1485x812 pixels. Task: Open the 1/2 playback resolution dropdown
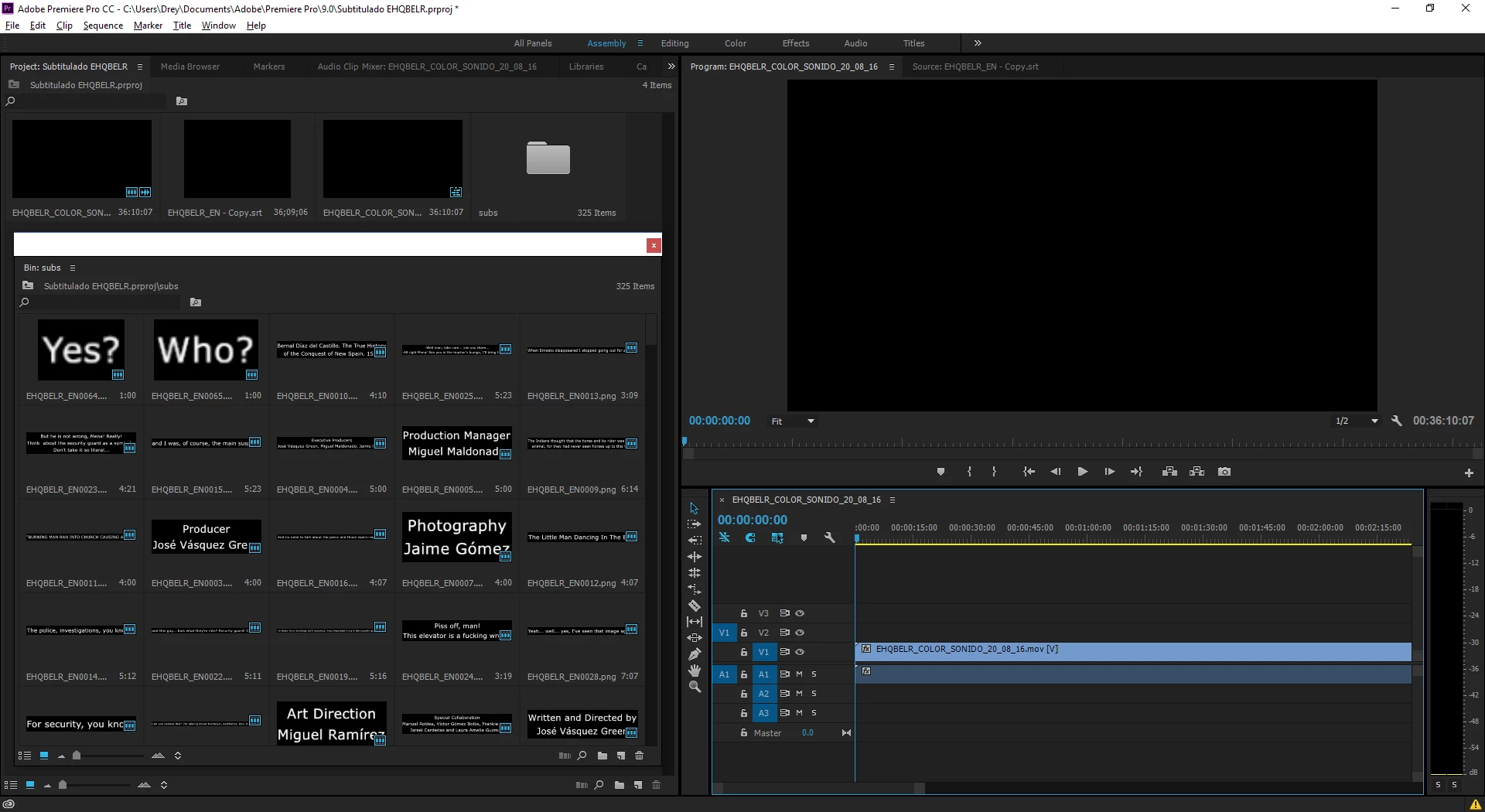pyautogui.click(x=1357, y=421)
